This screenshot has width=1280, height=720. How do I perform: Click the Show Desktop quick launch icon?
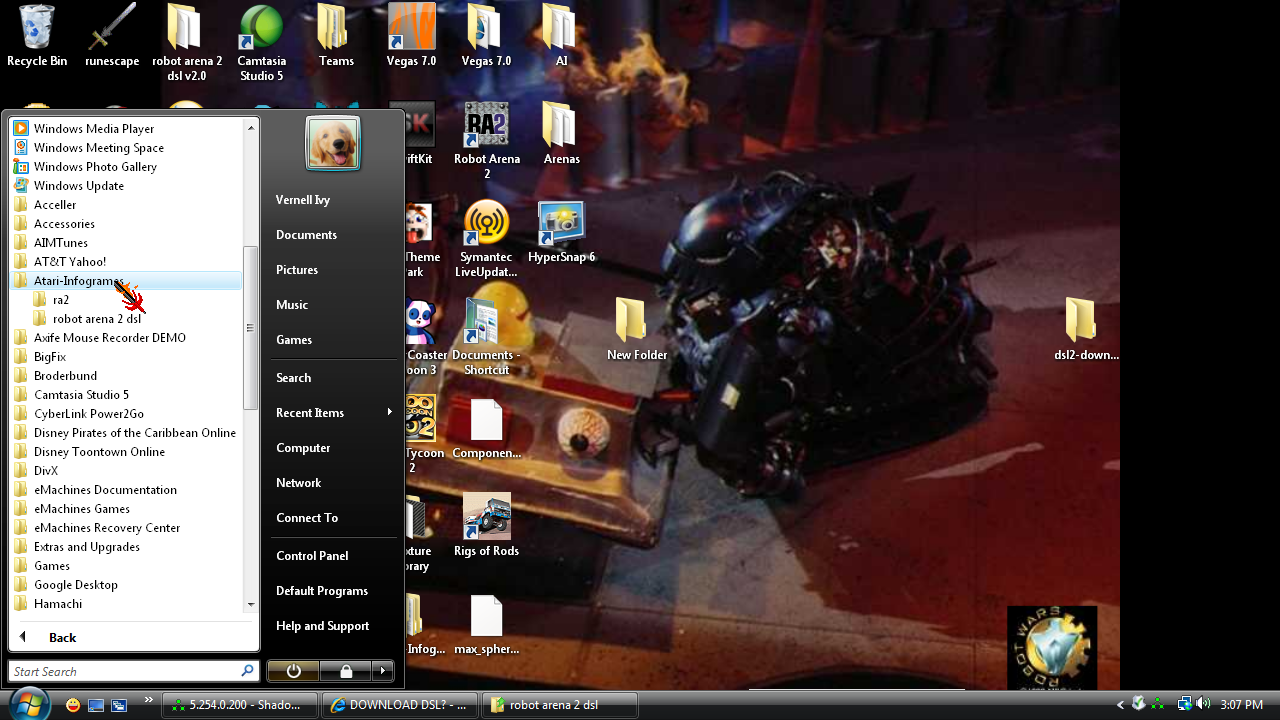coord(96,705)
